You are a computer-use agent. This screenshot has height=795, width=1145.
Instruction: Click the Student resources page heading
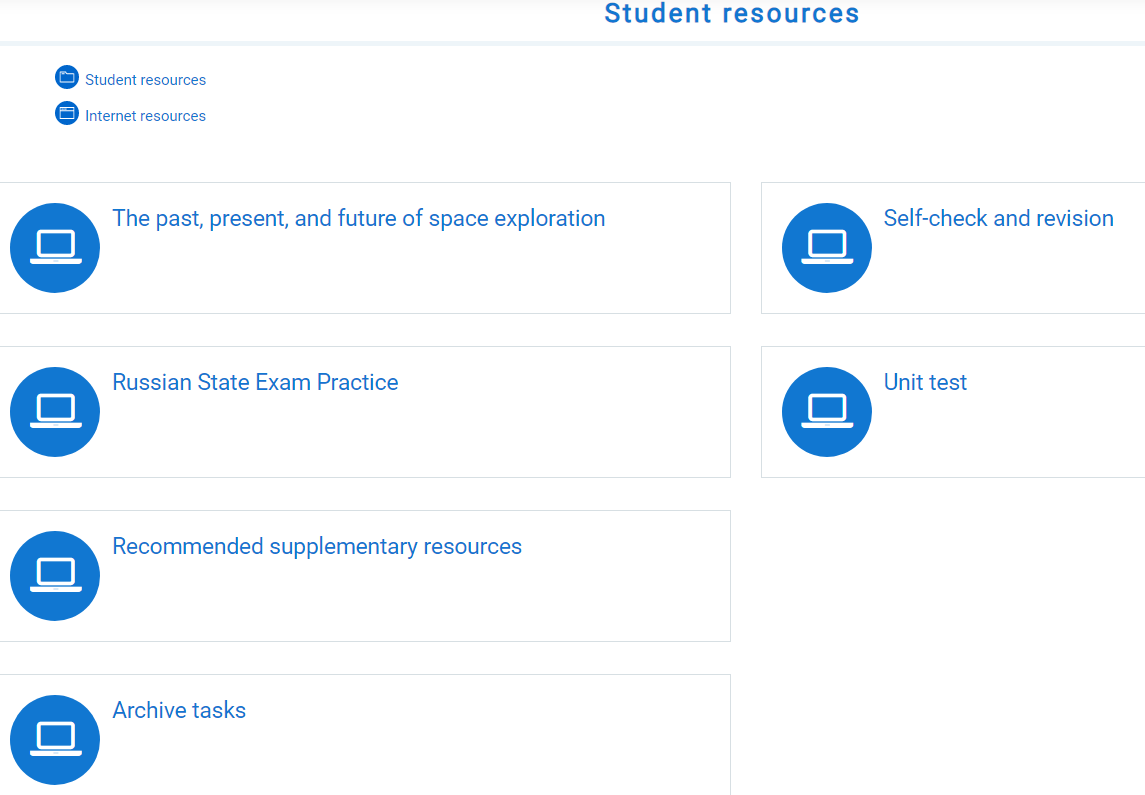pyautogui.click(x=731, y=14)
